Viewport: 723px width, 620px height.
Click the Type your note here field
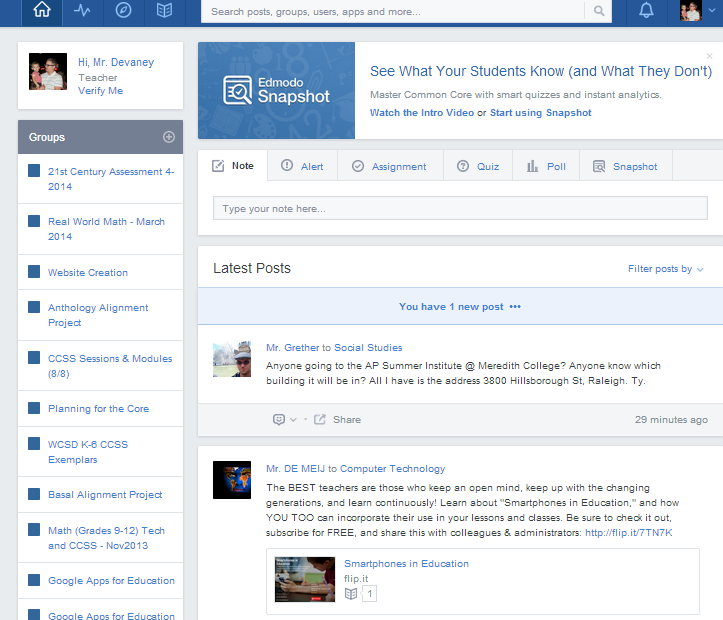click(460, 208)
